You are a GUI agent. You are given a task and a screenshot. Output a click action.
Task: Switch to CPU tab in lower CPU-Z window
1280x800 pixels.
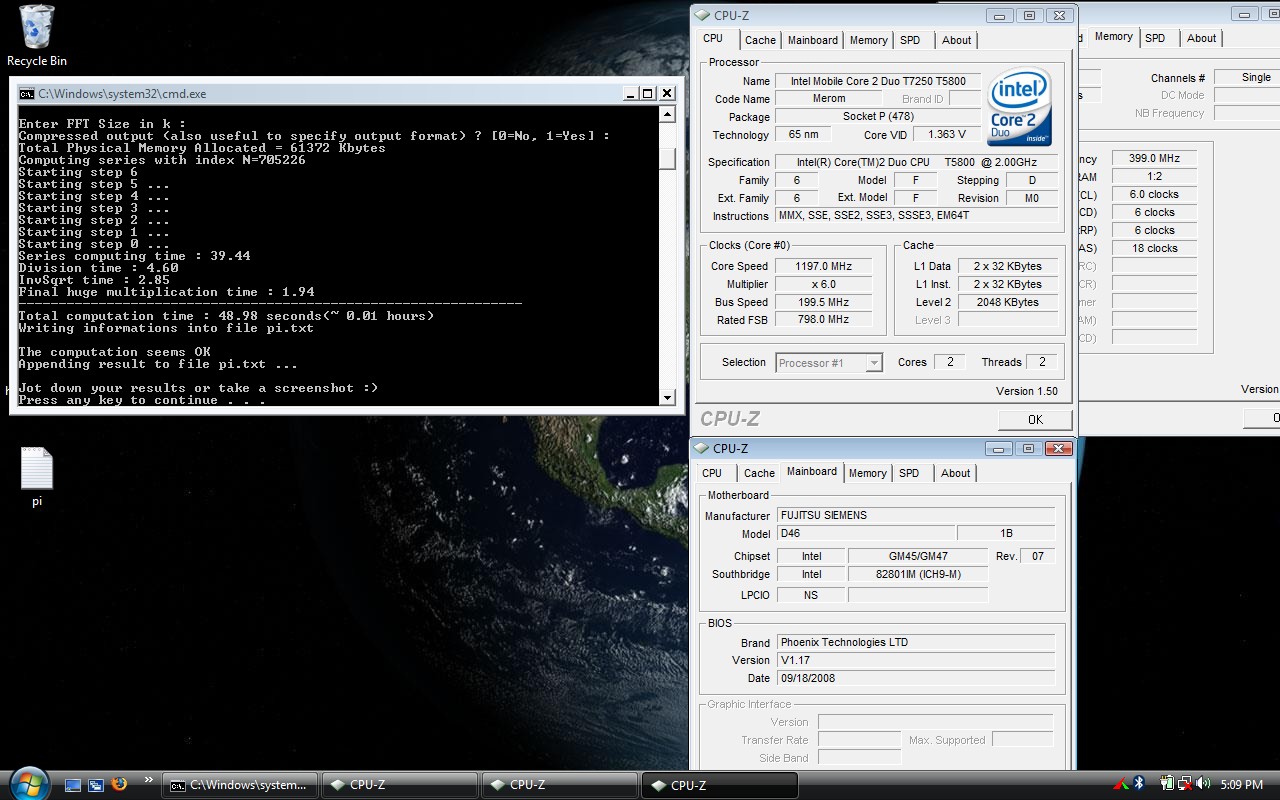pos(712,473)
